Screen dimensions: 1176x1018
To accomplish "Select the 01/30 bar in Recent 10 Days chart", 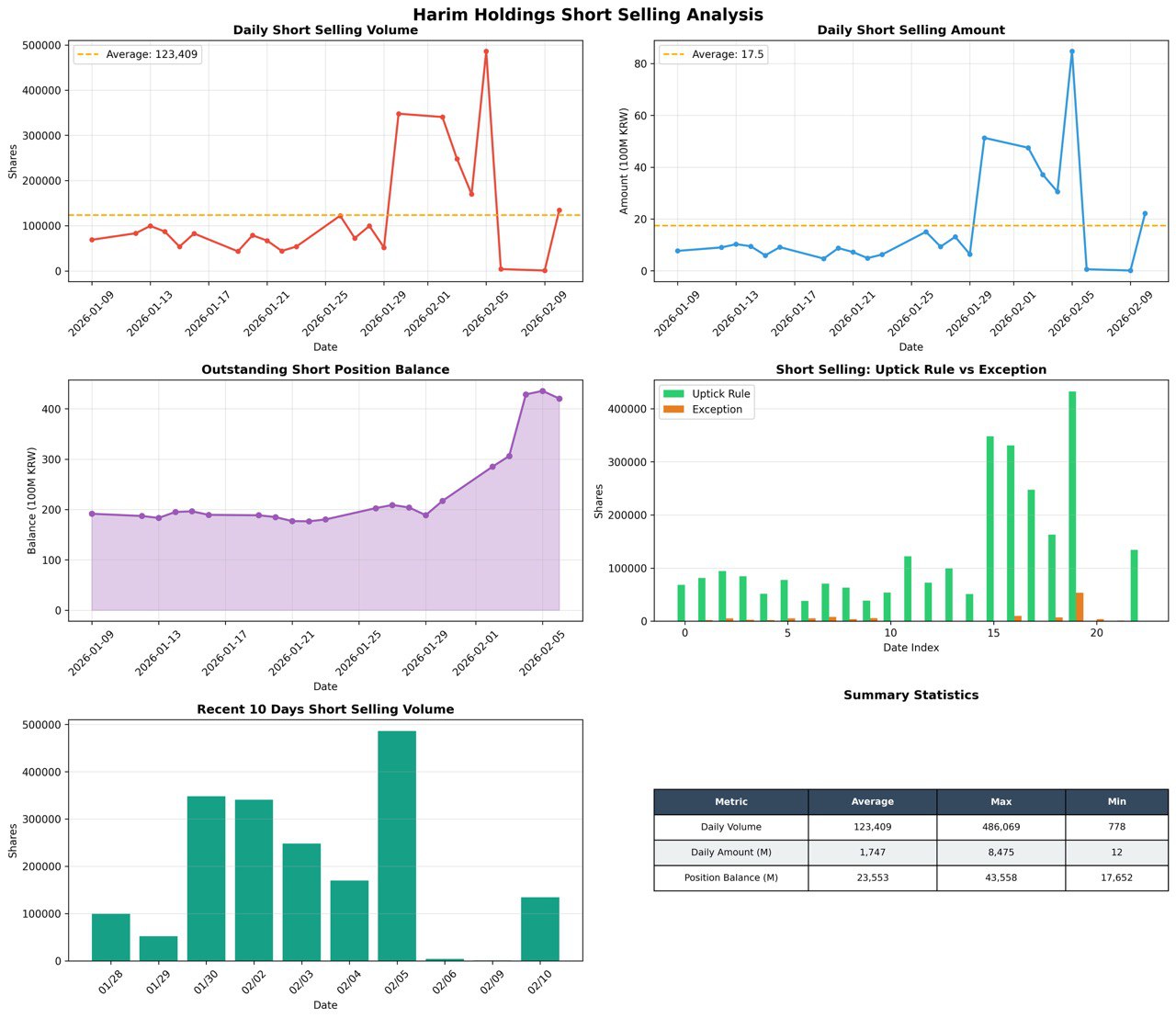I will (206, 877).
